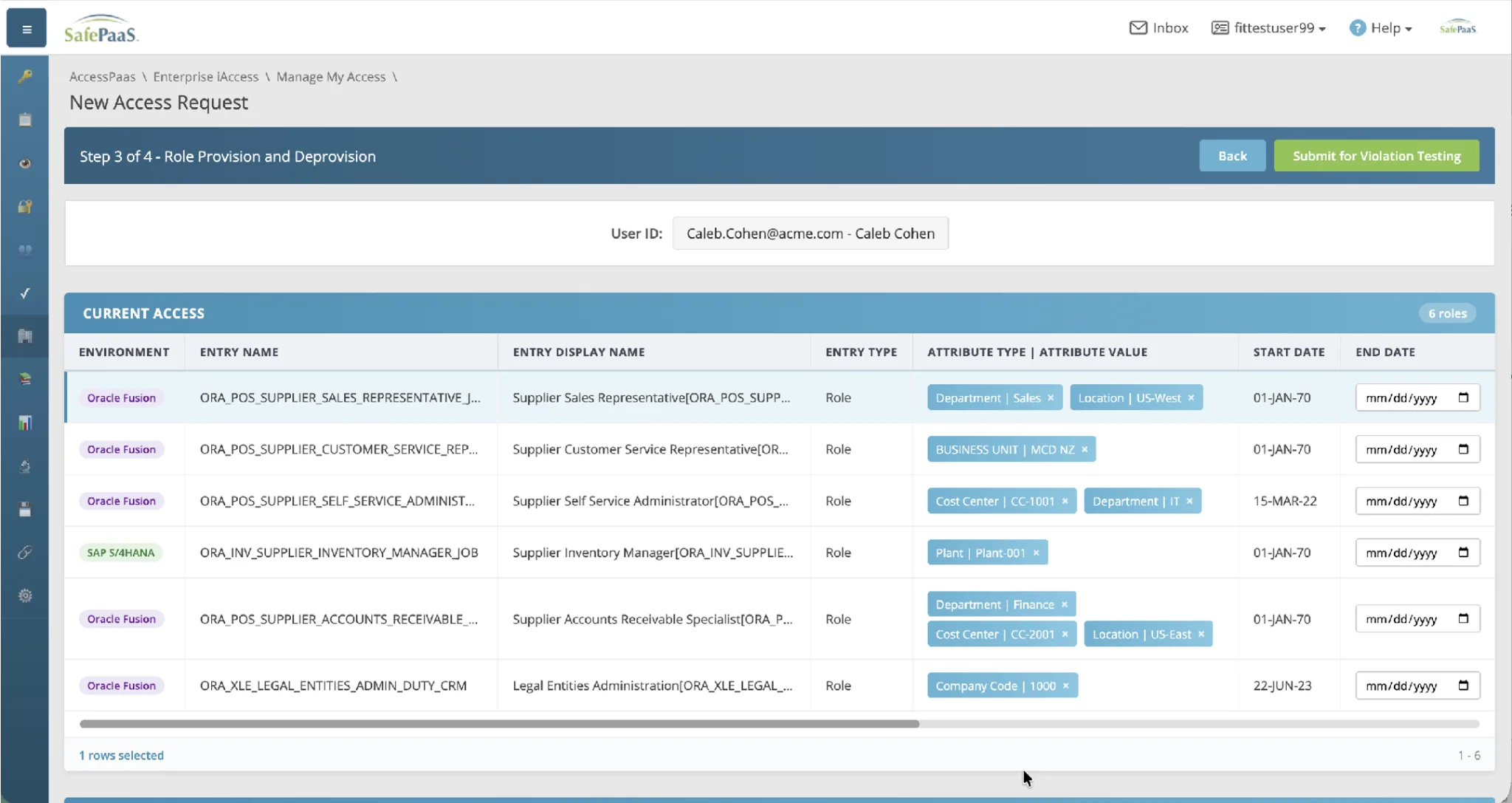Click the small SafePaaS logo at top right
Screen dimensions: 1512x803
[x=1457, y=28]
